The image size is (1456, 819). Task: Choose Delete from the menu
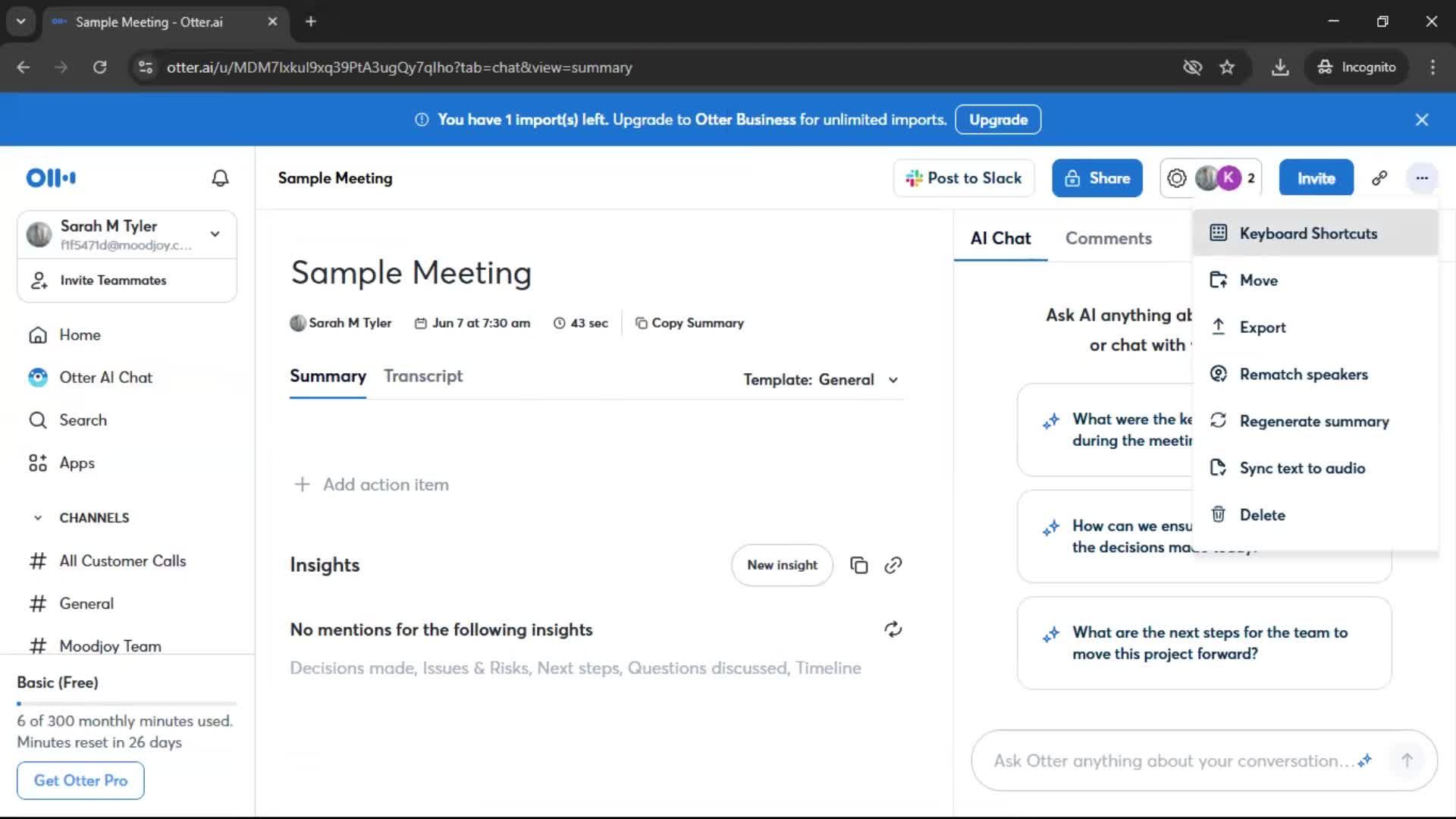[1316, 515]
